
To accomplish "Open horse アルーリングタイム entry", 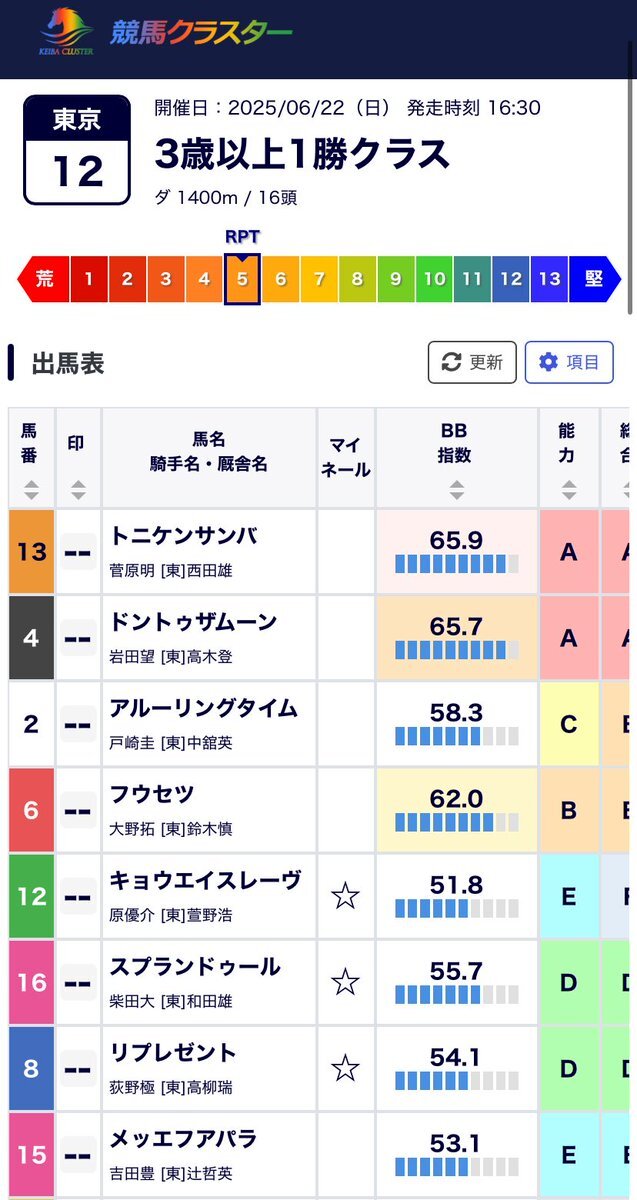I will pyautogui.click(x=203, y=708).
